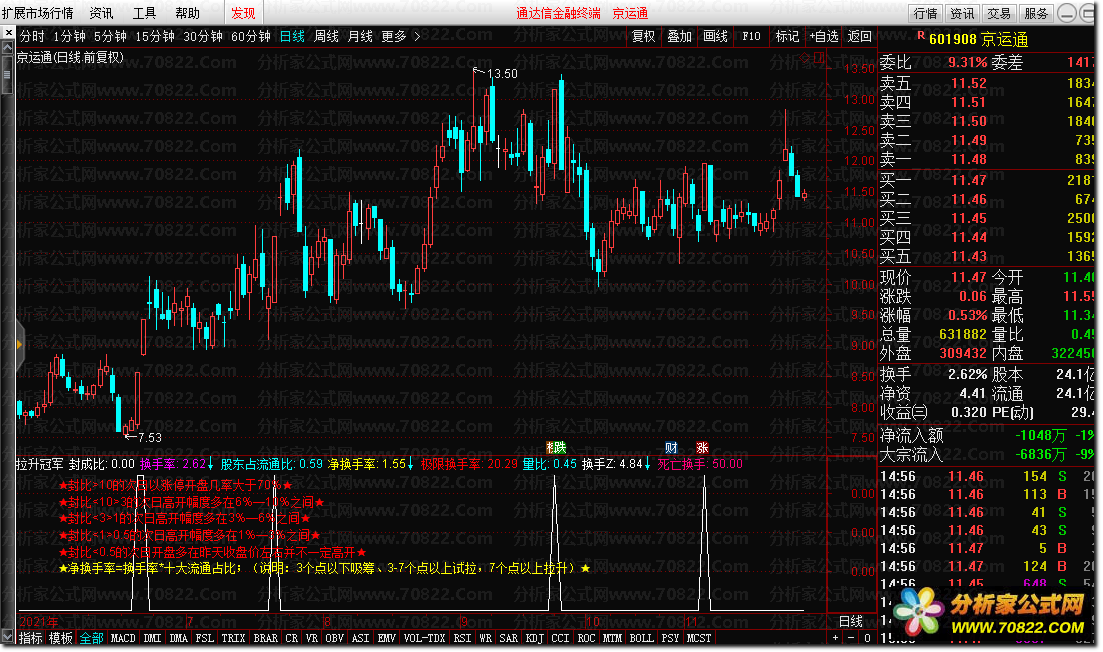Select the VOL-TDX indicator
Image resolution: width=1103 pixels, height=652 pixels.
coord(425,638)
